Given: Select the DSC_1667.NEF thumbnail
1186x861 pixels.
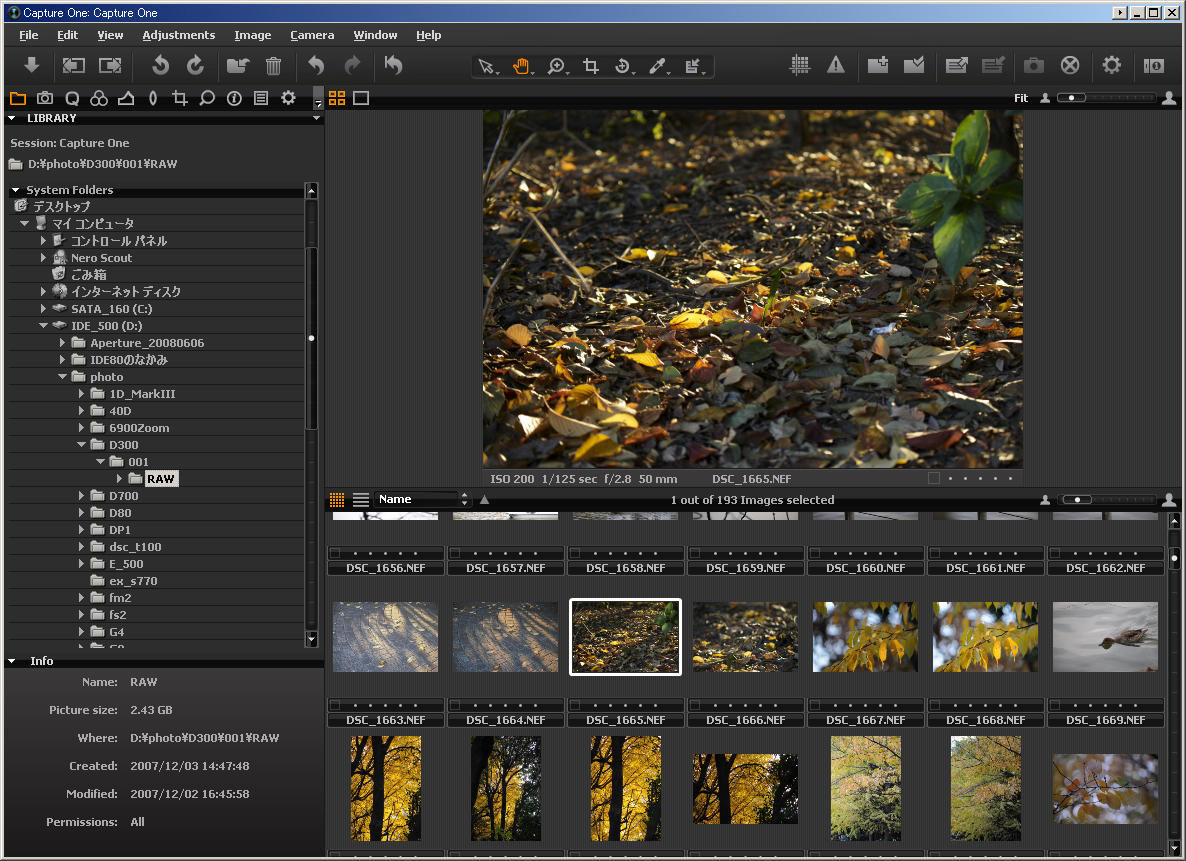Looking at the screenshot, I should (x=865, y=637).
